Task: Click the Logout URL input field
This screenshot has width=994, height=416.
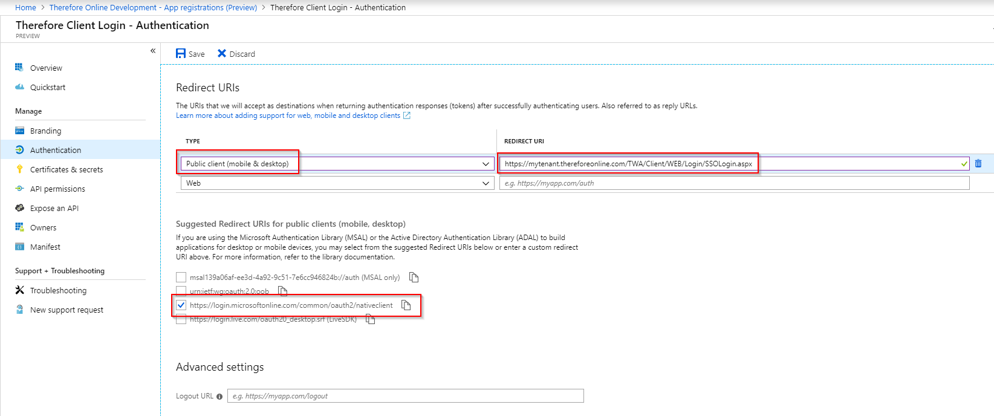Action: pos(405,396)
